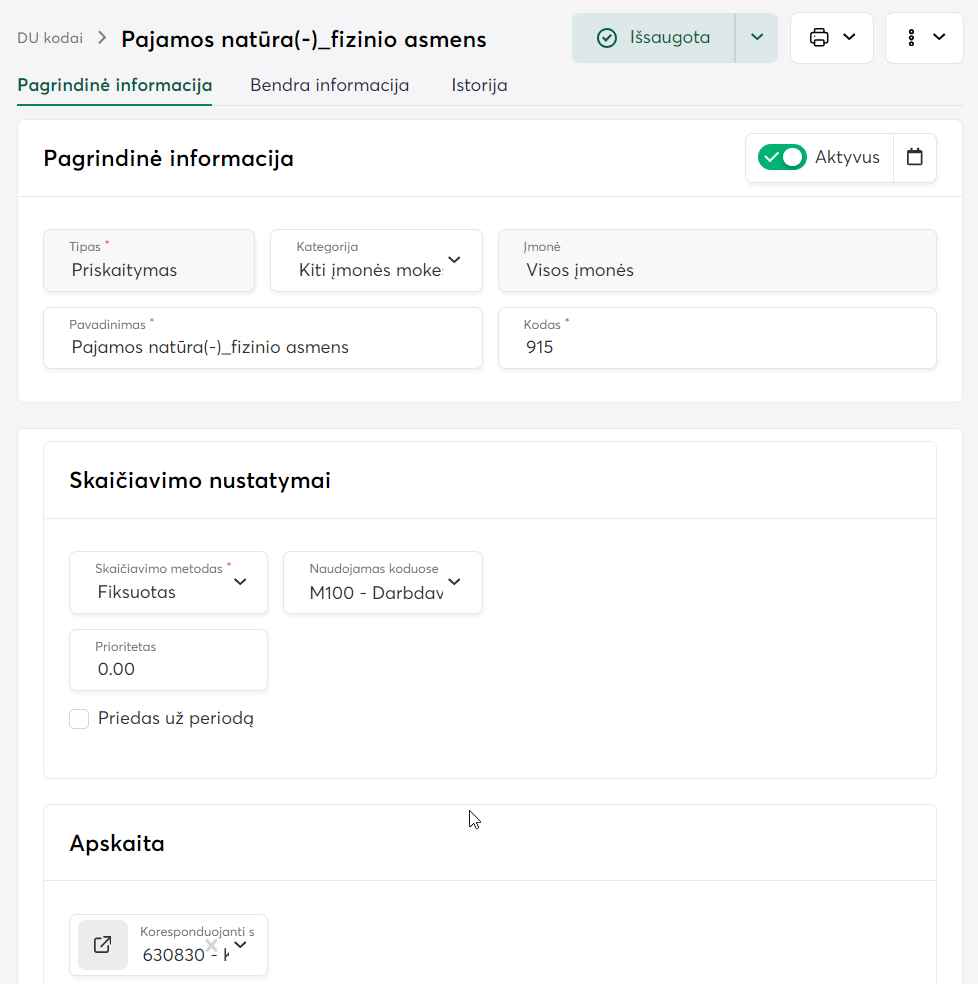Click the breadcrumb arrow after DU kodai
The width and height of the screenshot is (978, 984).
click(x=102, y=38)
